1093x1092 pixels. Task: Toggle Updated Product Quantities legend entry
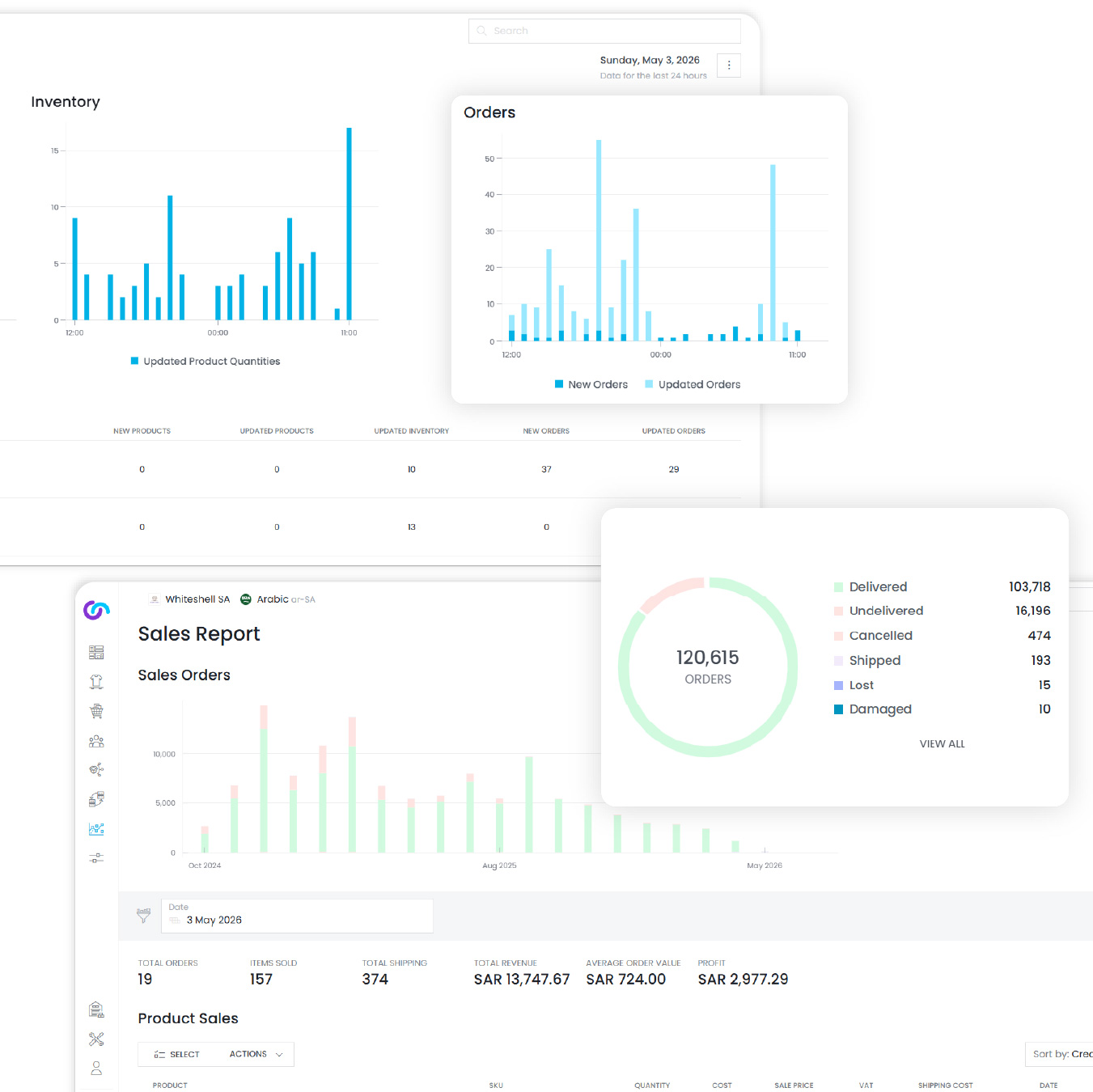(205, 362)
